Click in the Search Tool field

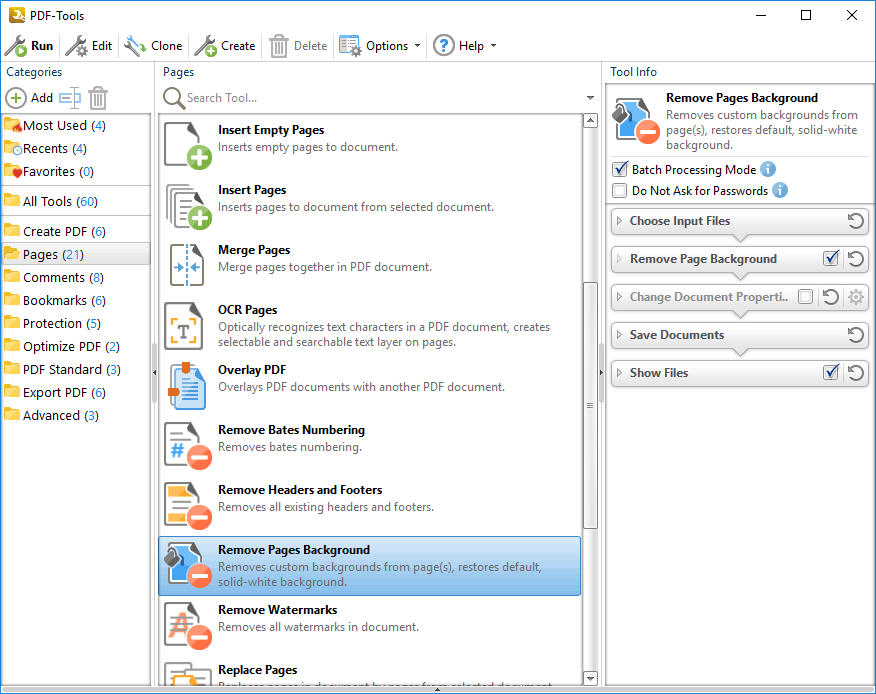pyautogui.click(x=380, y=98)
